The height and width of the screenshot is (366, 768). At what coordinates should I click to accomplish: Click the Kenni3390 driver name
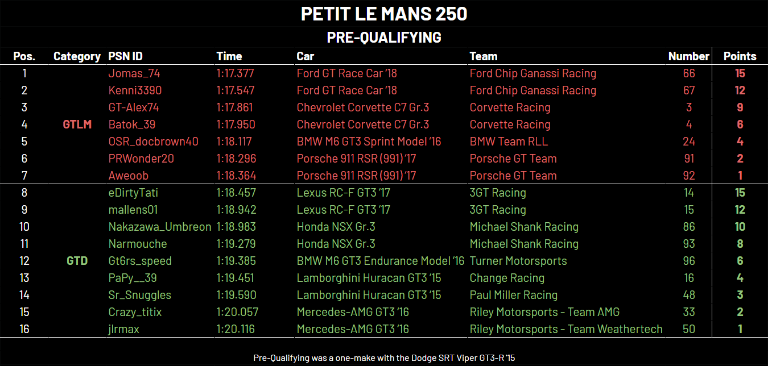(x=135, y=91)
